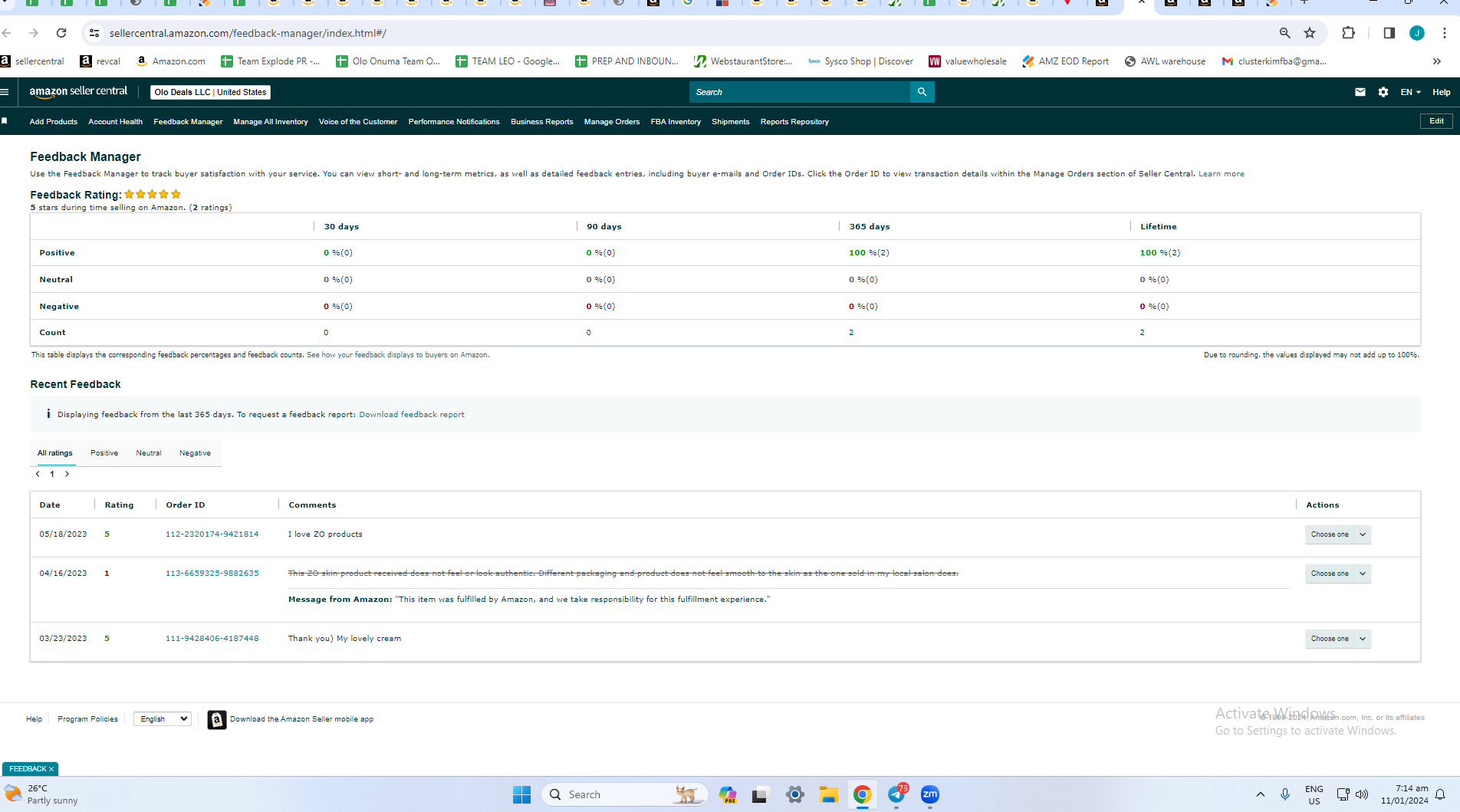1460x812 pixels.
Task: Go to previous feedback page arrow
Action: [38, 474]
